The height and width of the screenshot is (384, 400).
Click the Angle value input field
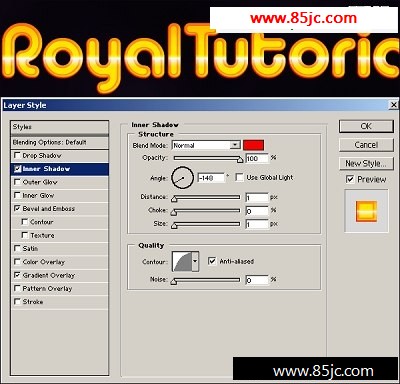(x=211, y=178)
